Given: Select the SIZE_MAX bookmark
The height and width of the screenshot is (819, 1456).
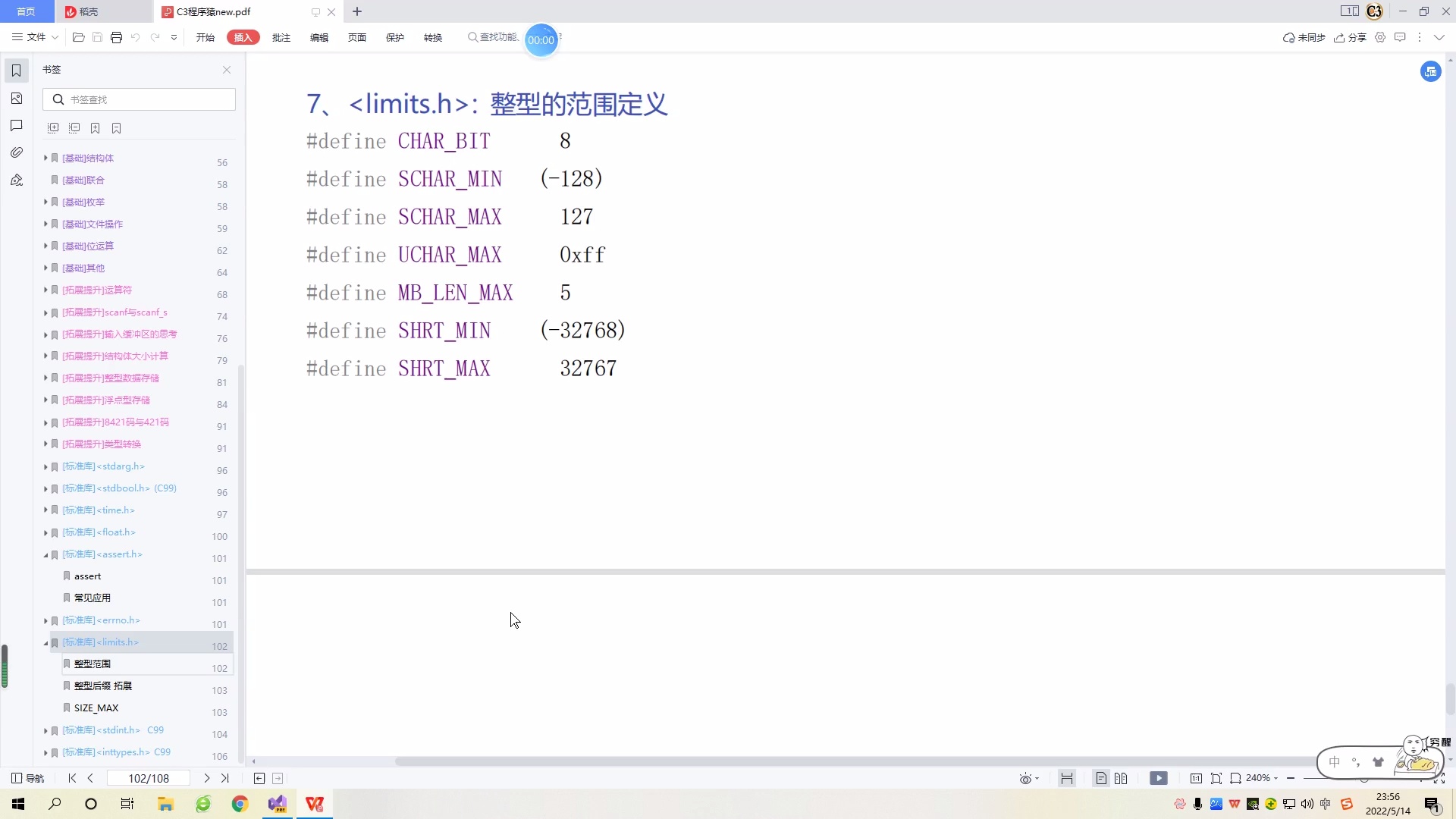Looking at the screenshot, I should coord(96,708).
